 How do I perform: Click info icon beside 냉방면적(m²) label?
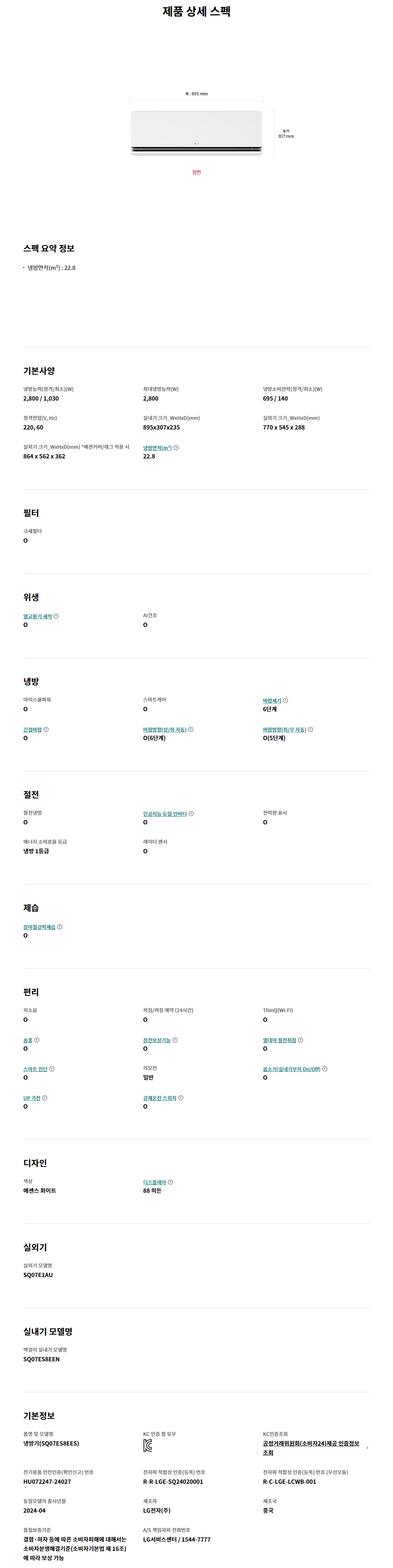pyautogui.click(x=176, y=448)
